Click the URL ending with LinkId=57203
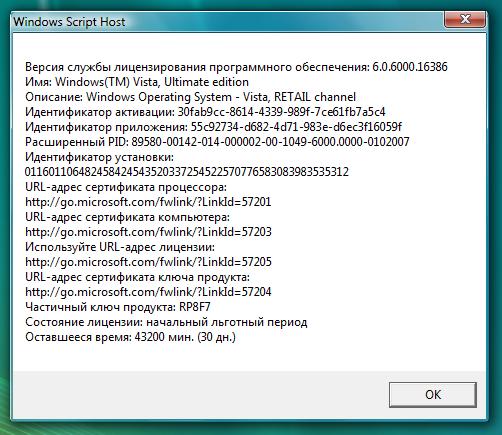Viewport: 502px width, 435px height. pos(148,232)
